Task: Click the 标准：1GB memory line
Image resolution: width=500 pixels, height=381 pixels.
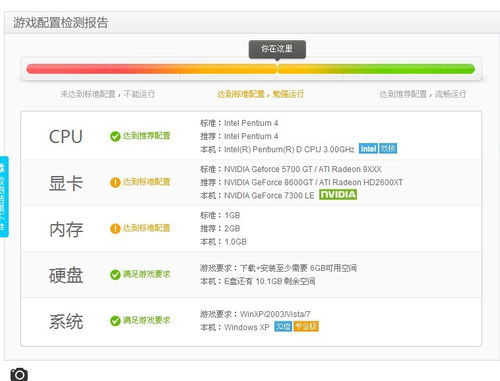Action: click(220, 215)
